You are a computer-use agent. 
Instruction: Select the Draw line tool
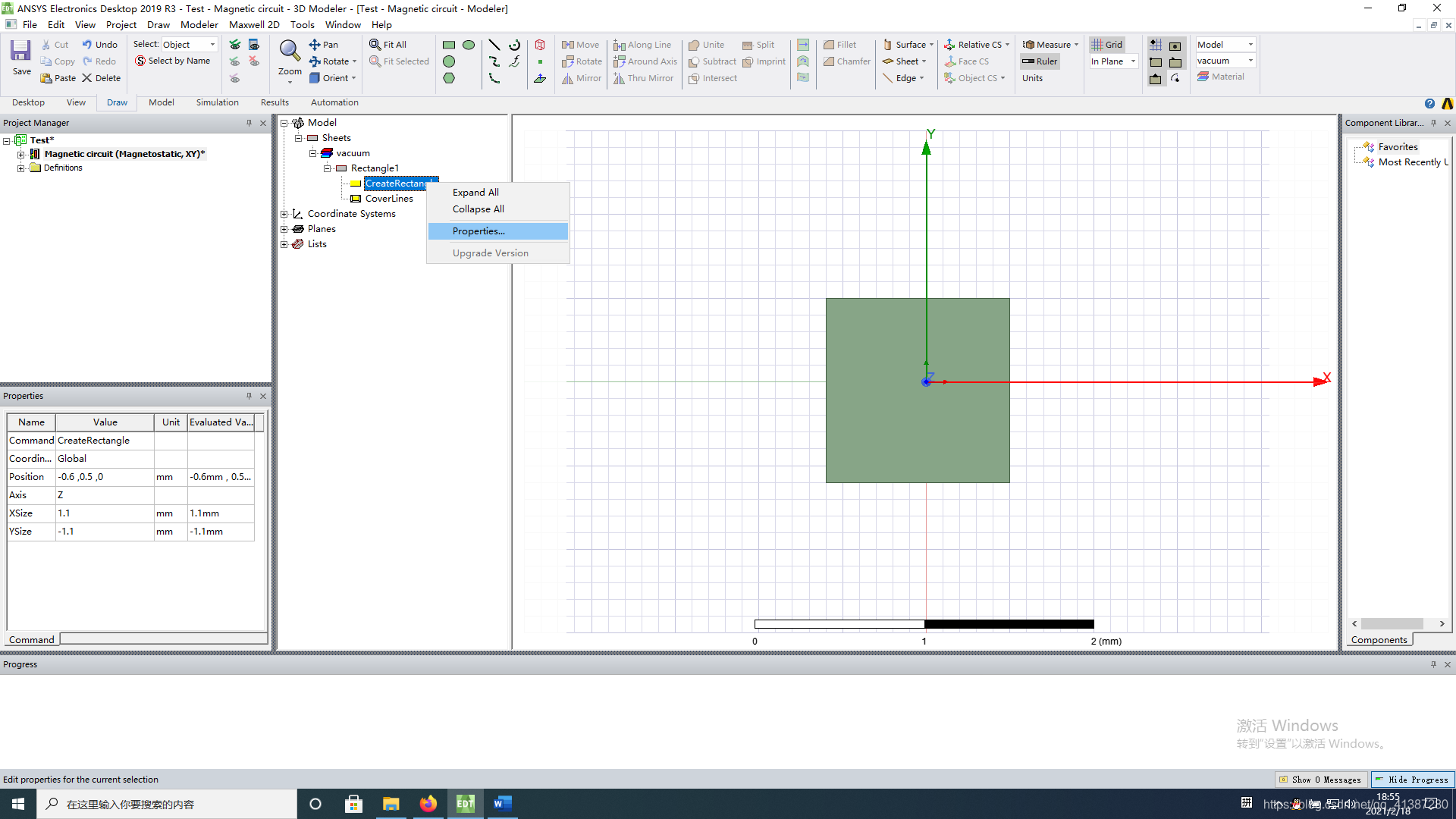click(494, 45)
